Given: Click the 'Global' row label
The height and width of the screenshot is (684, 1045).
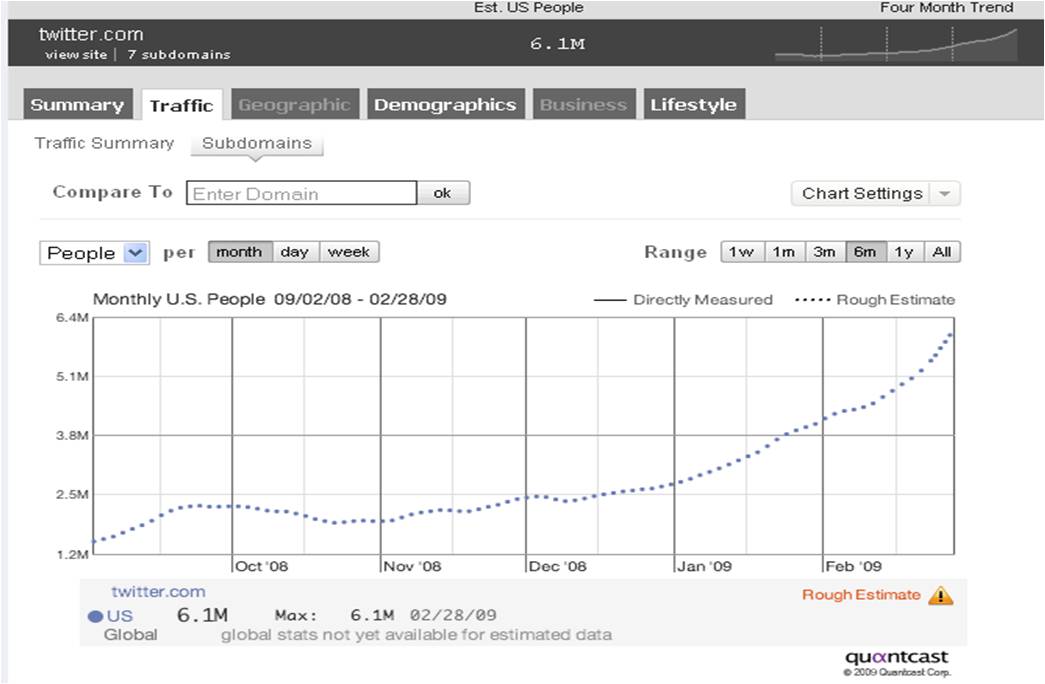Looking at the screenshot, I should pyautogui.click(x=131, y=635).
